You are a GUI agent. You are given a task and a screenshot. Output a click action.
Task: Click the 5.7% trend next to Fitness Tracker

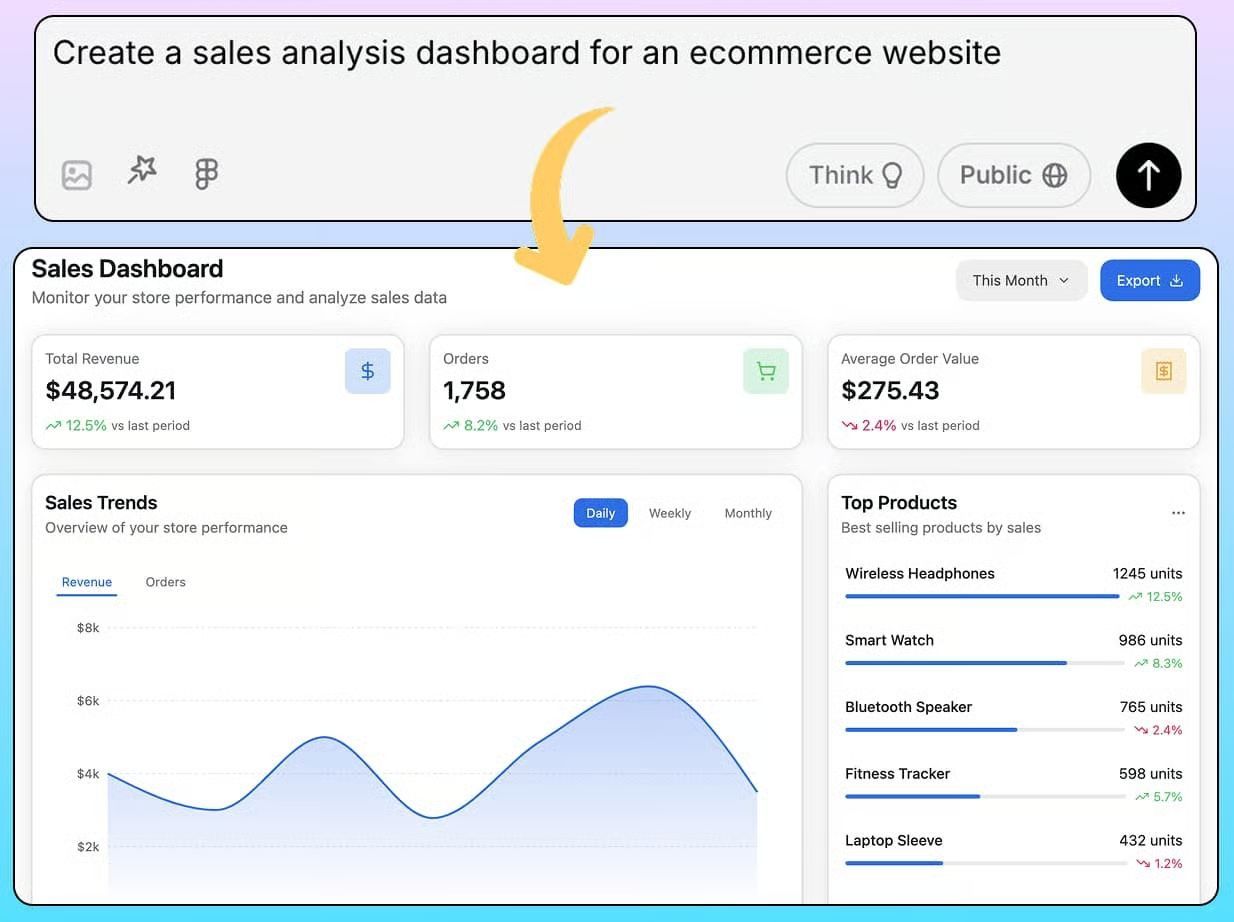(1158, 797)
